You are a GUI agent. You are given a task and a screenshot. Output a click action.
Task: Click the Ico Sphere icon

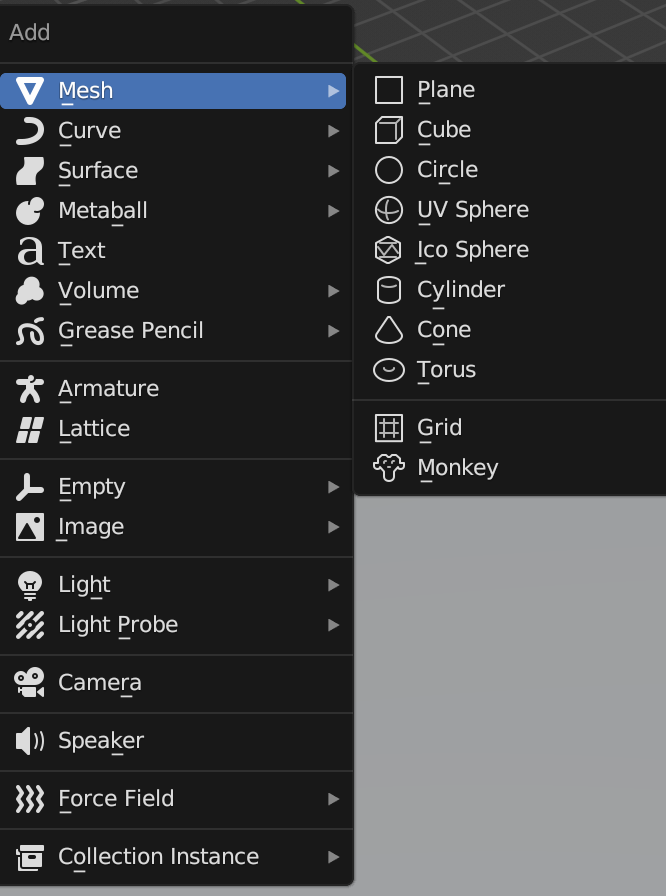[x=388, y=250]
